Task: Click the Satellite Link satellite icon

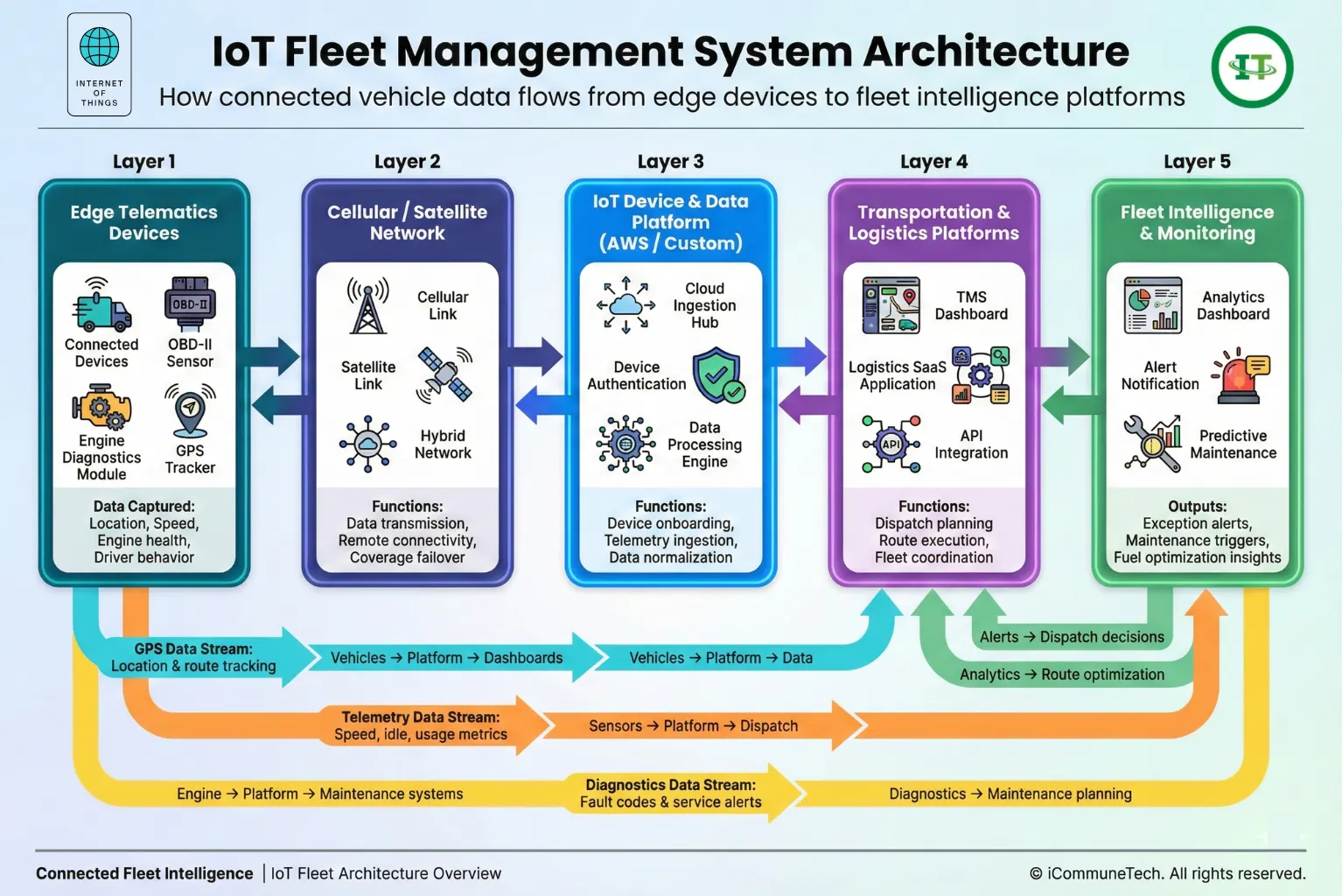Action: click(x=445, y=374)
